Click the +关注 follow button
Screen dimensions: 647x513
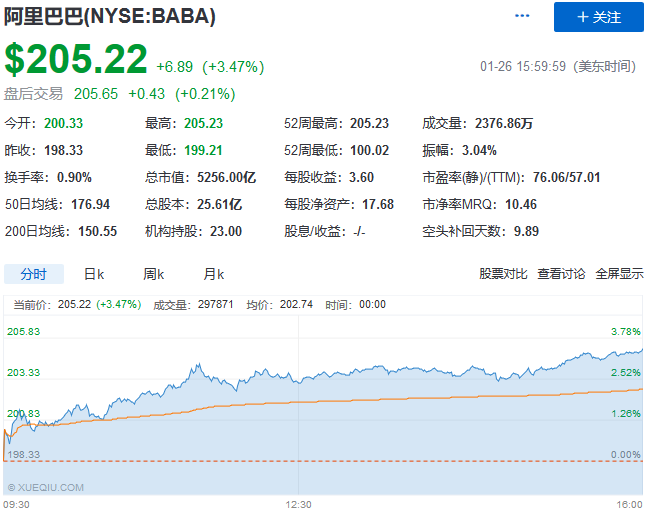tap(599, 17)
